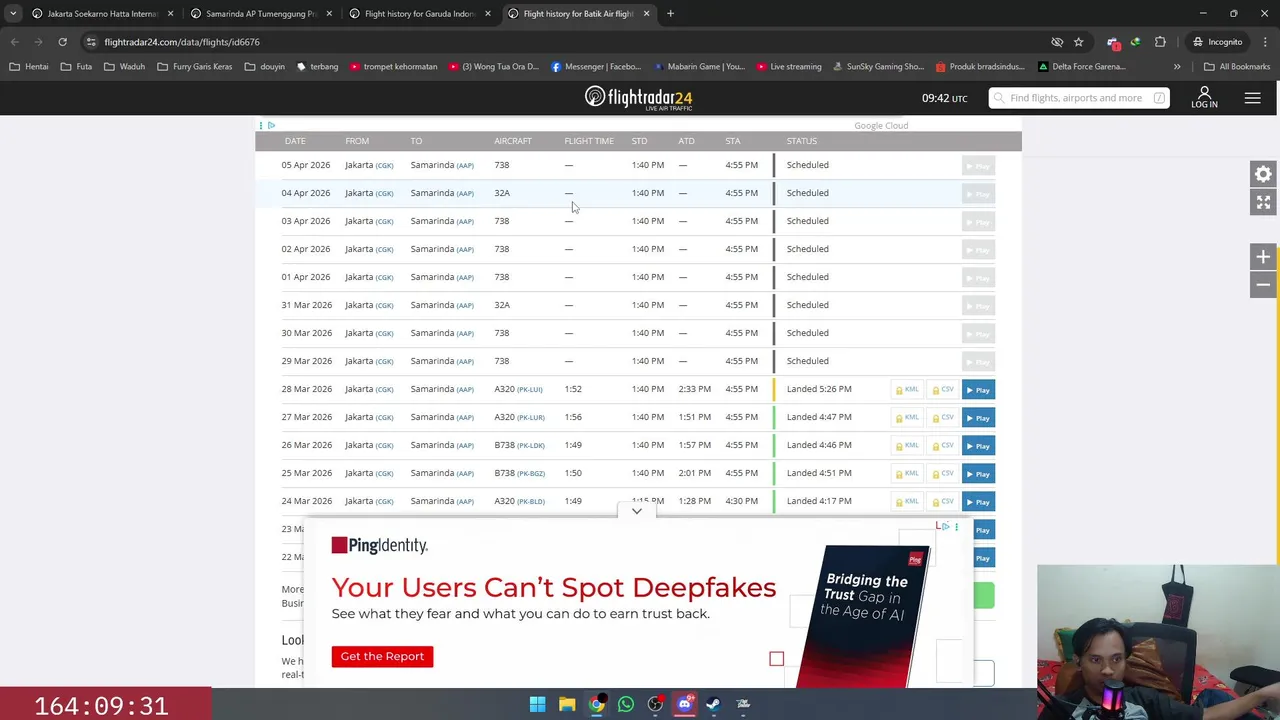Click PK-LUR aircraft registration link
The height and width of the screenshot is (720, 1280).
[x=531, y=418]
